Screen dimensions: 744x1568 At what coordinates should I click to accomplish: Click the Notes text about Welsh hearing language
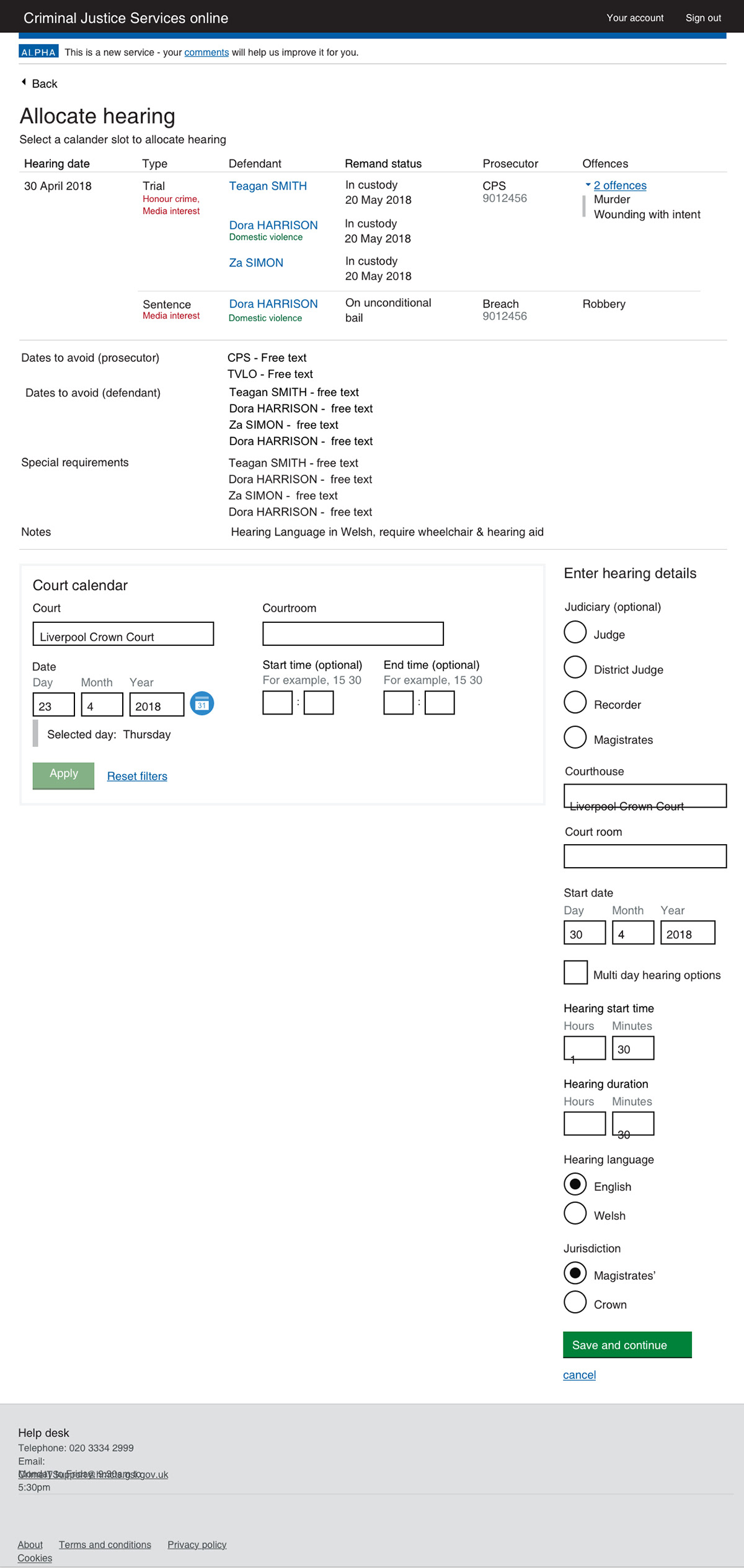[387, 532]
